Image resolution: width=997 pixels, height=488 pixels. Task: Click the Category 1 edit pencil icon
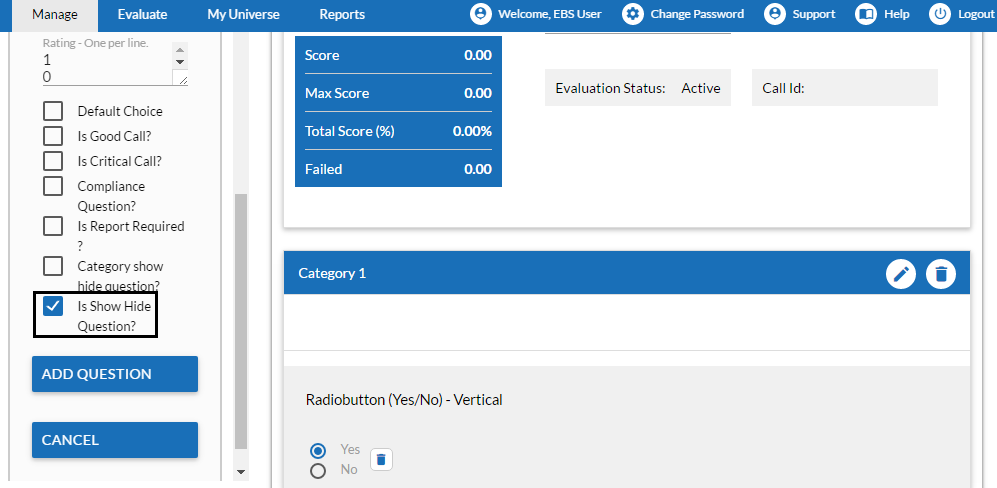point(901,274)
